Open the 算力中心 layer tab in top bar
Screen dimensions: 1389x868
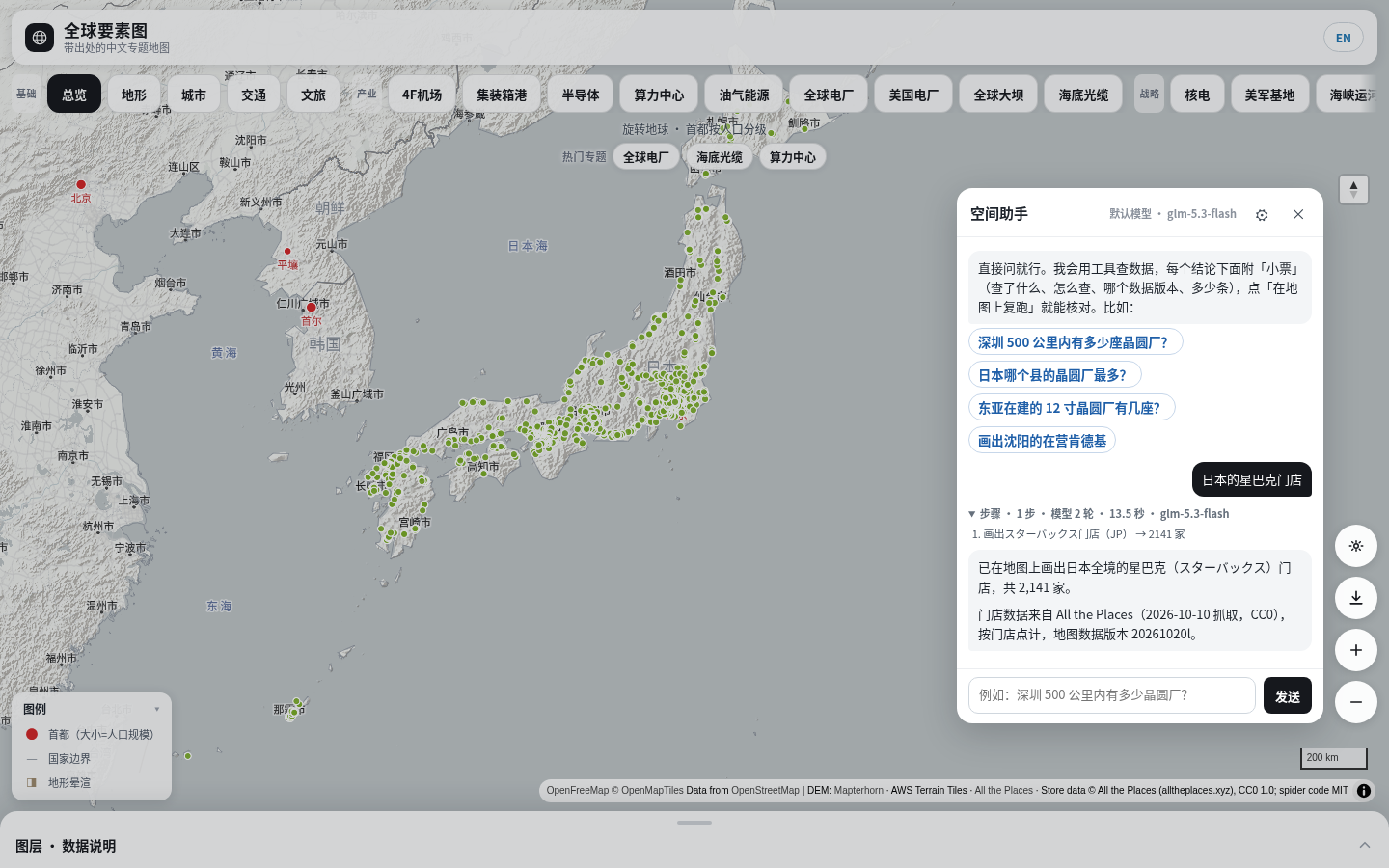[659, 95]
